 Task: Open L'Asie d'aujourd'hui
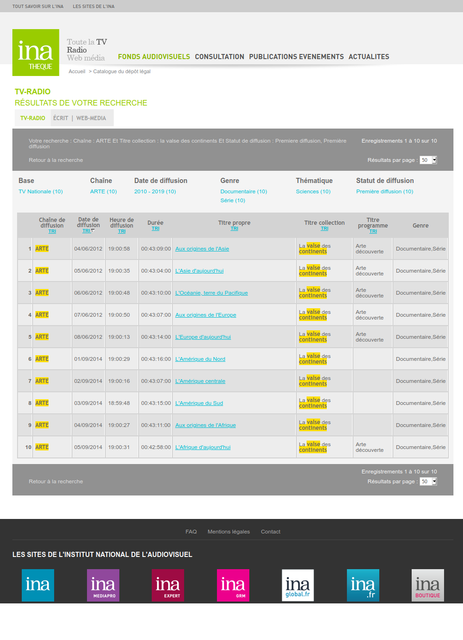pos(199,271)
